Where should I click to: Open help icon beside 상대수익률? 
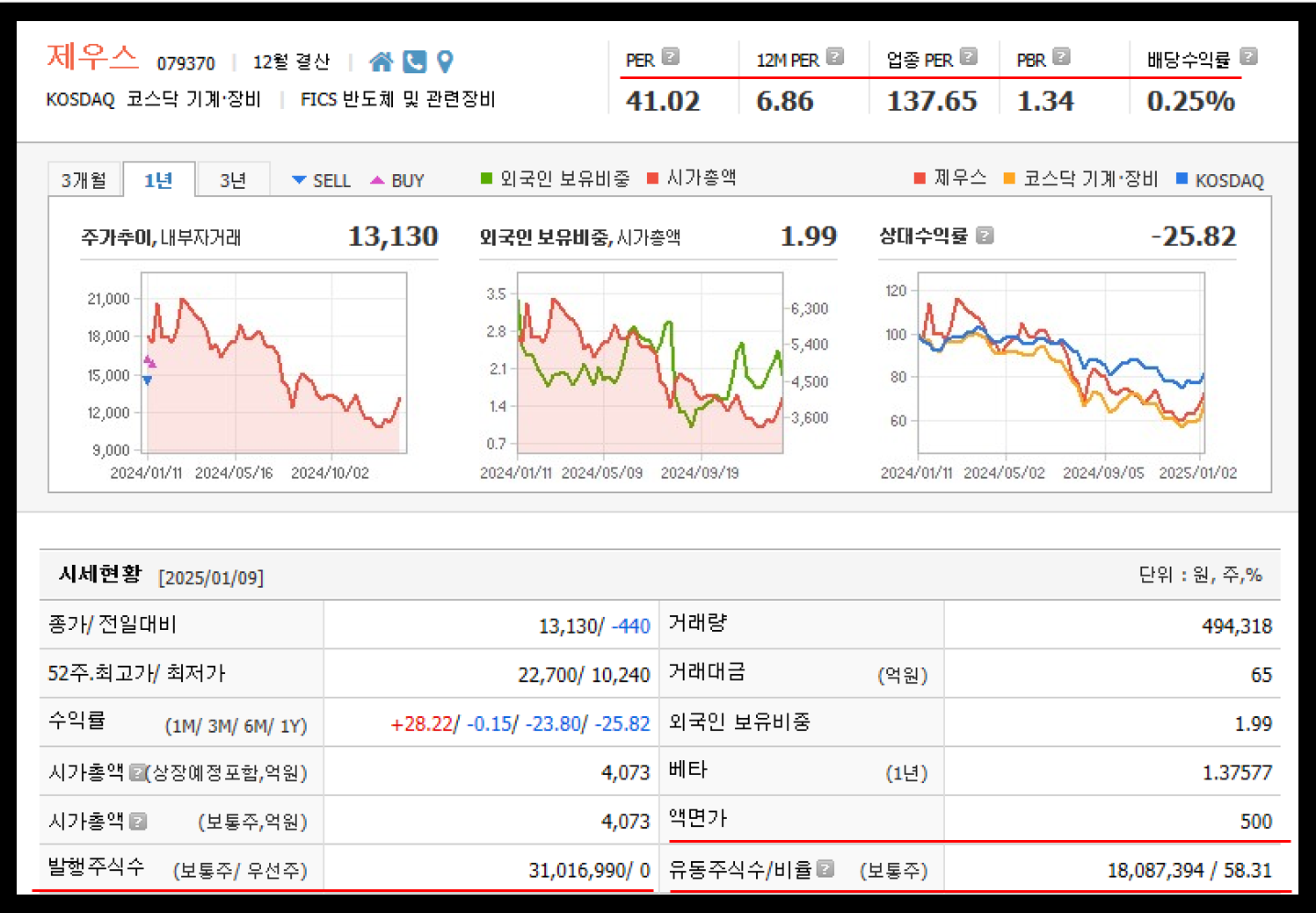(x=985, y=235)
